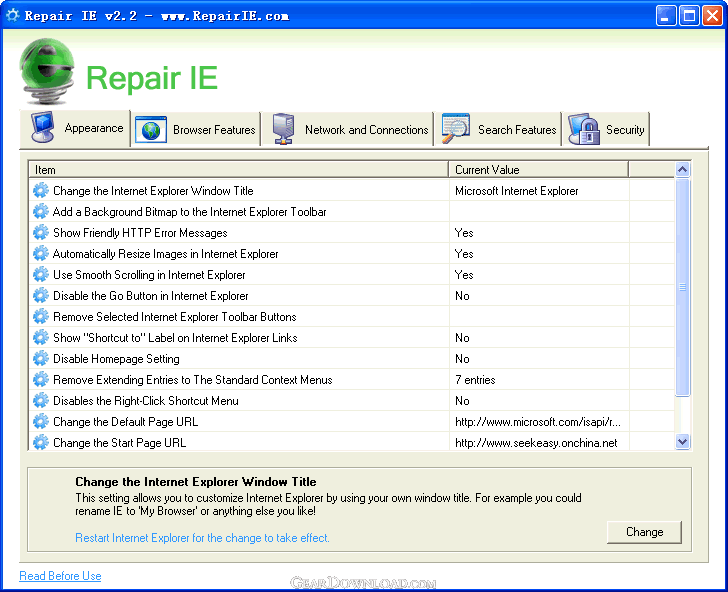Click gear icon beside Automatically Resize Images
728x592 pixels.
pyautogui.click(x=41, y=254)
